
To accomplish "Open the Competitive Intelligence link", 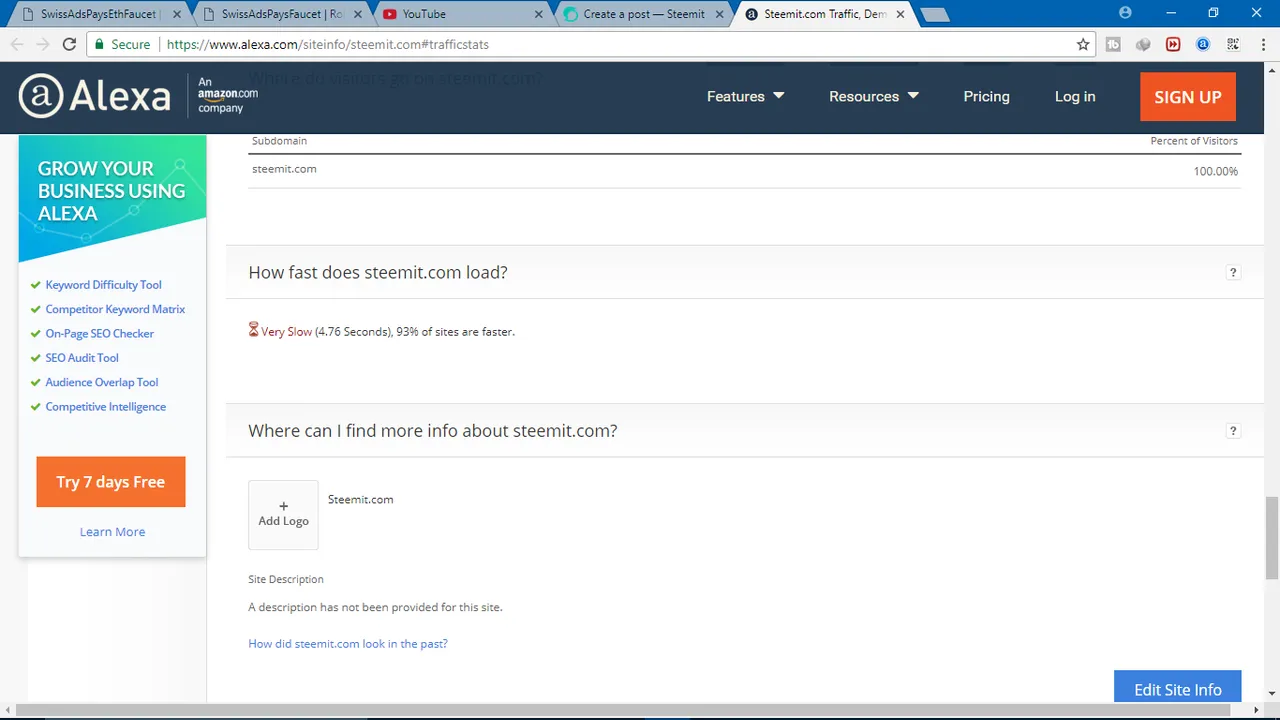I will [105, 407].
